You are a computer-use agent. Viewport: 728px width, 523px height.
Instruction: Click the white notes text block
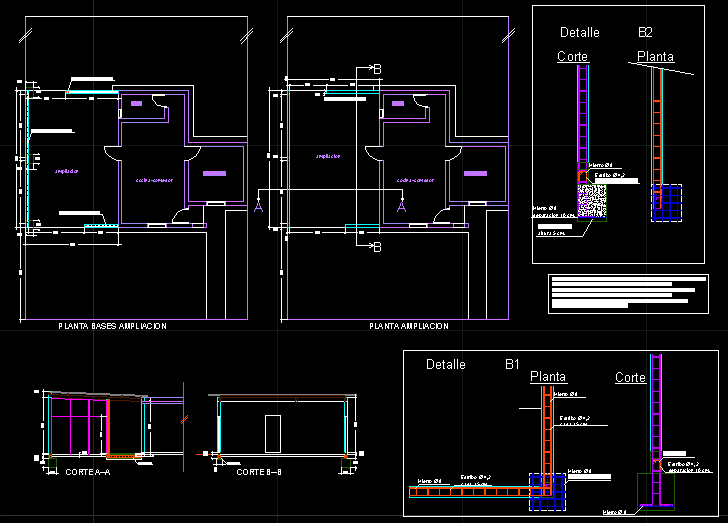point(621,292)
